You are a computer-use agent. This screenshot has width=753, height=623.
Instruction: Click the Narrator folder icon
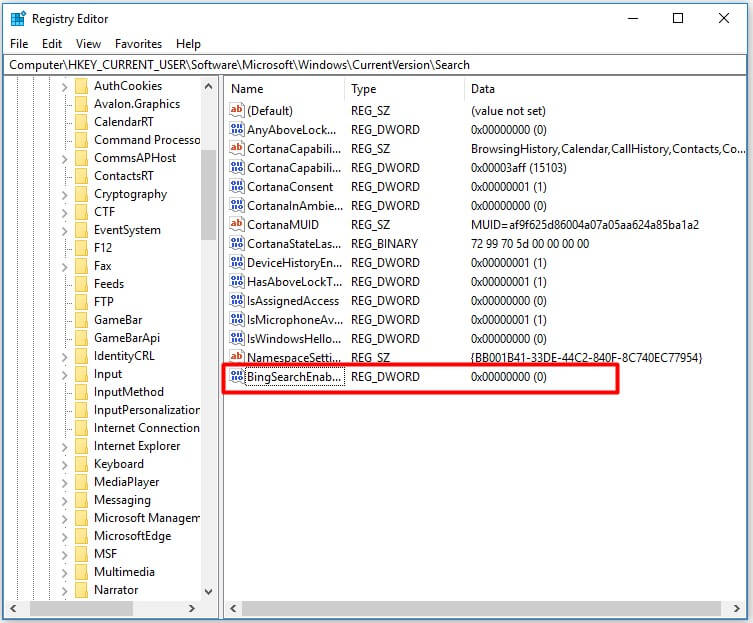click(82, 590)
